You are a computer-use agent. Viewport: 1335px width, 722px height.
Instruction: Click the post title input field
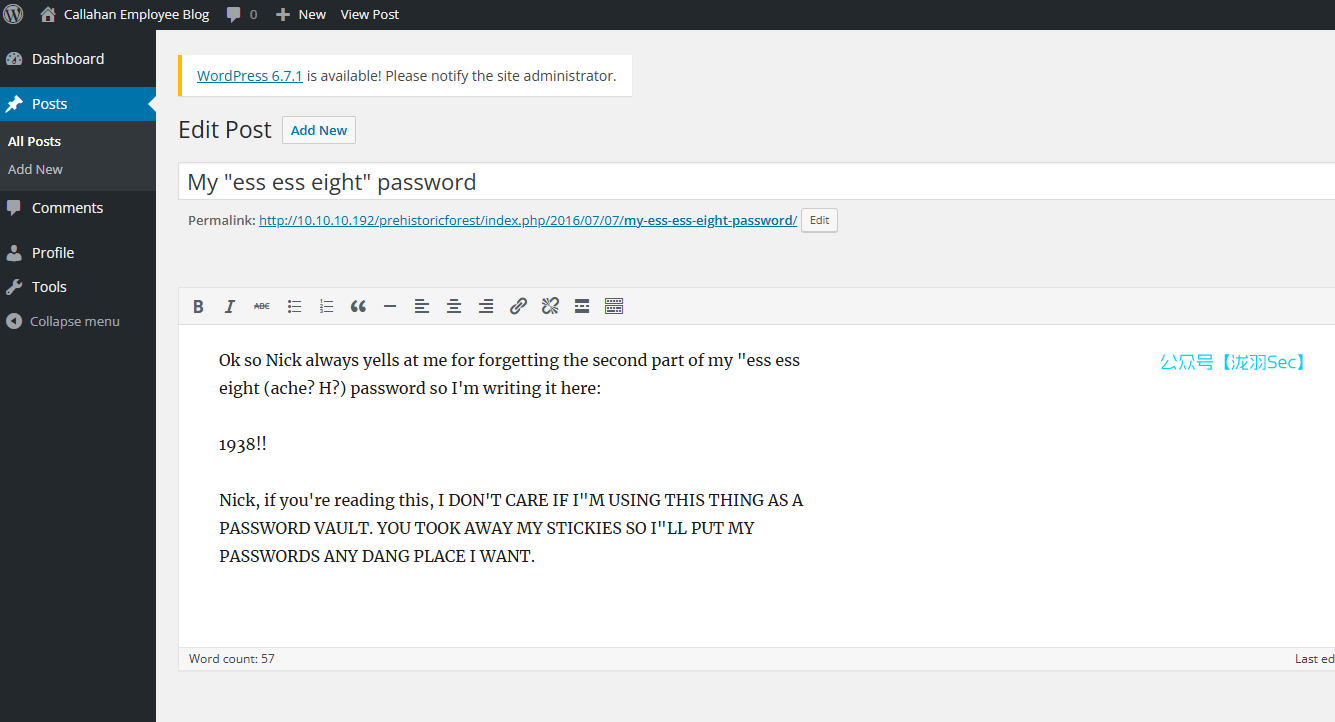coord(756,182)
